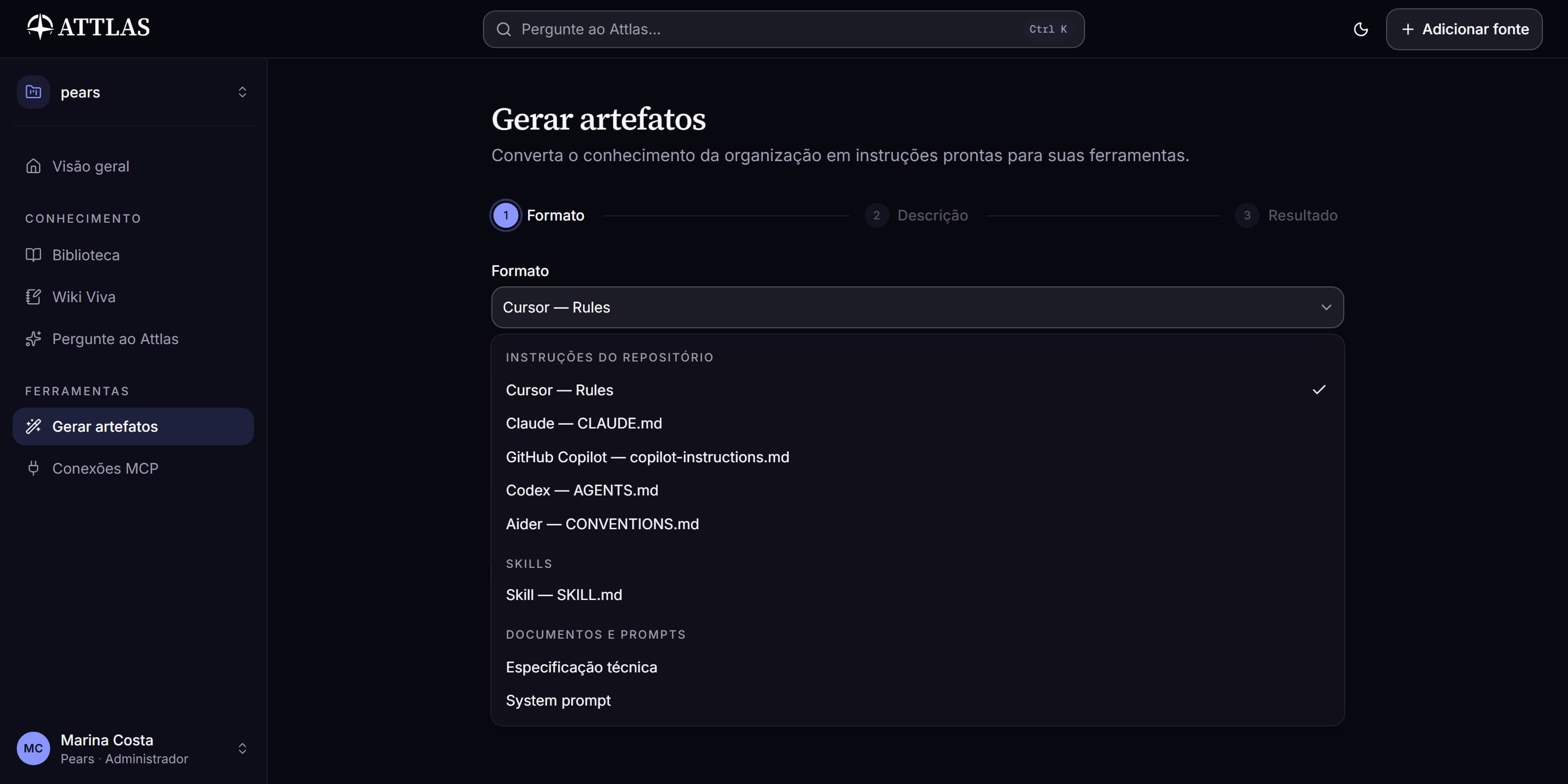Choose Skill — SKILL.md option
This screenshot has height=784, width=1568.
[917, 595]
